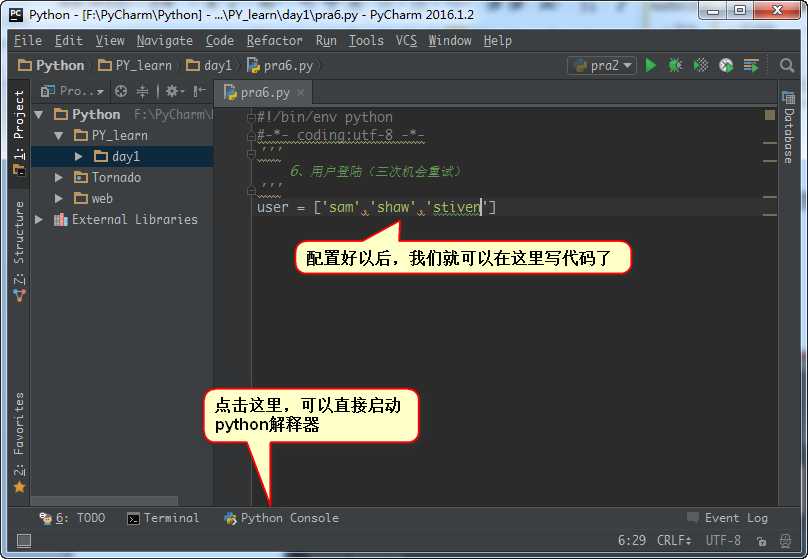Close the pra6.py editor tab
This screenshot has width=808, height=559.
tap(301, 93)
